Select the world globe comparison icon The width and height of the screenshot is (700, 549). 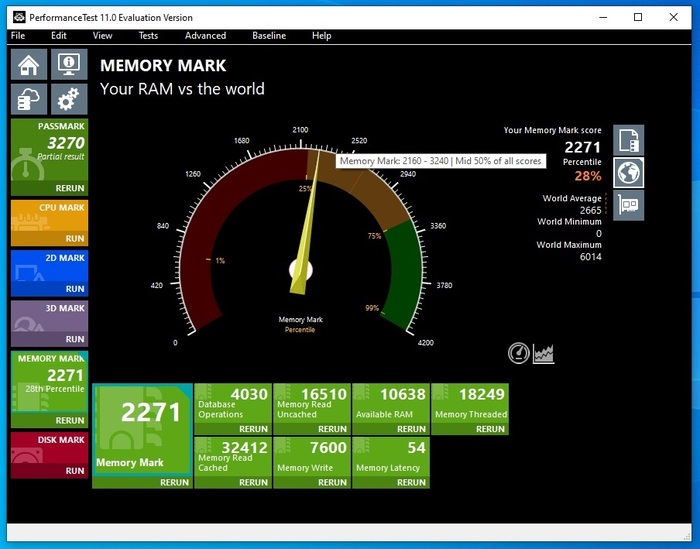629,173
